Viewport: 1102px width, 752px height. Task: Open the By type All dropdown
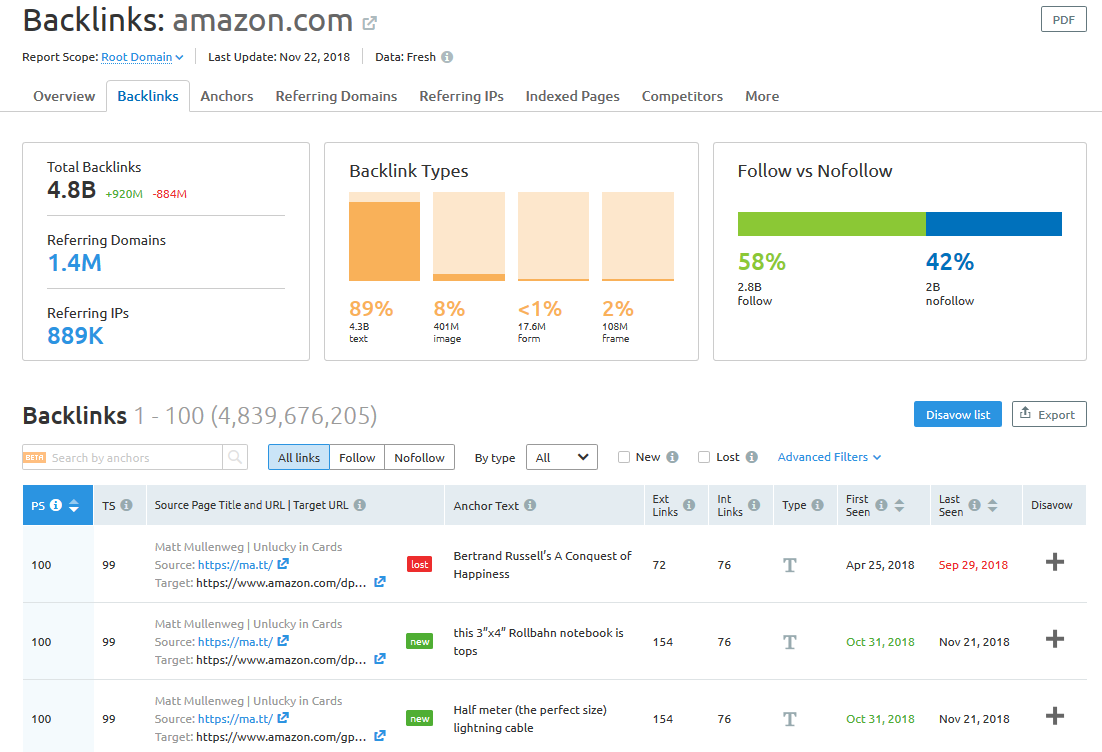point(562,458)
